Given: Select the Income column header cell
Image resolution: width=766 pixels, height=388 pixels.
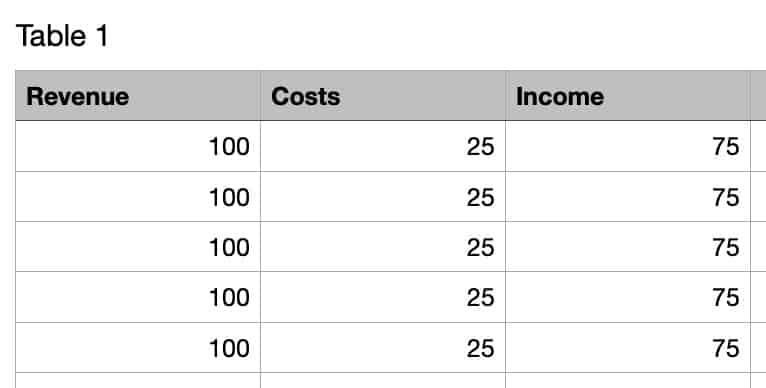Looking at the screenshot, I should point(628,96).
